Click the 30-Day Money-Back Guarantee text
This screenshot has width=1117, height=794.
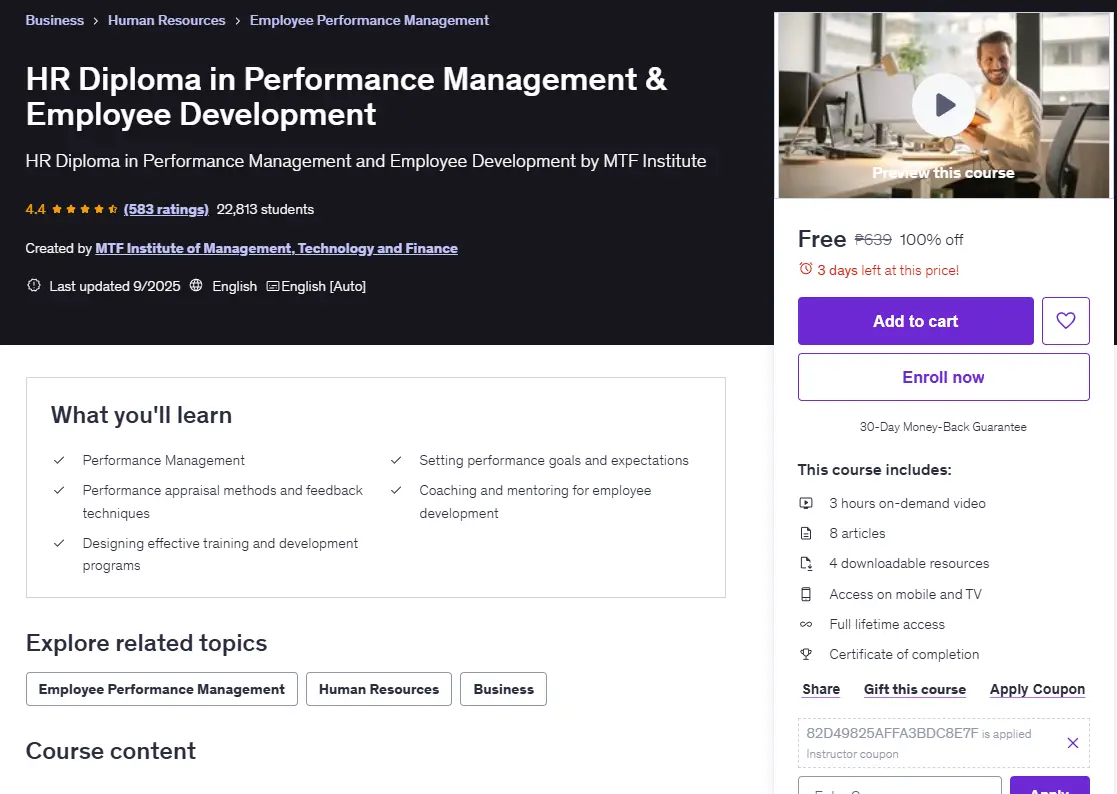(x=943, y=427)
